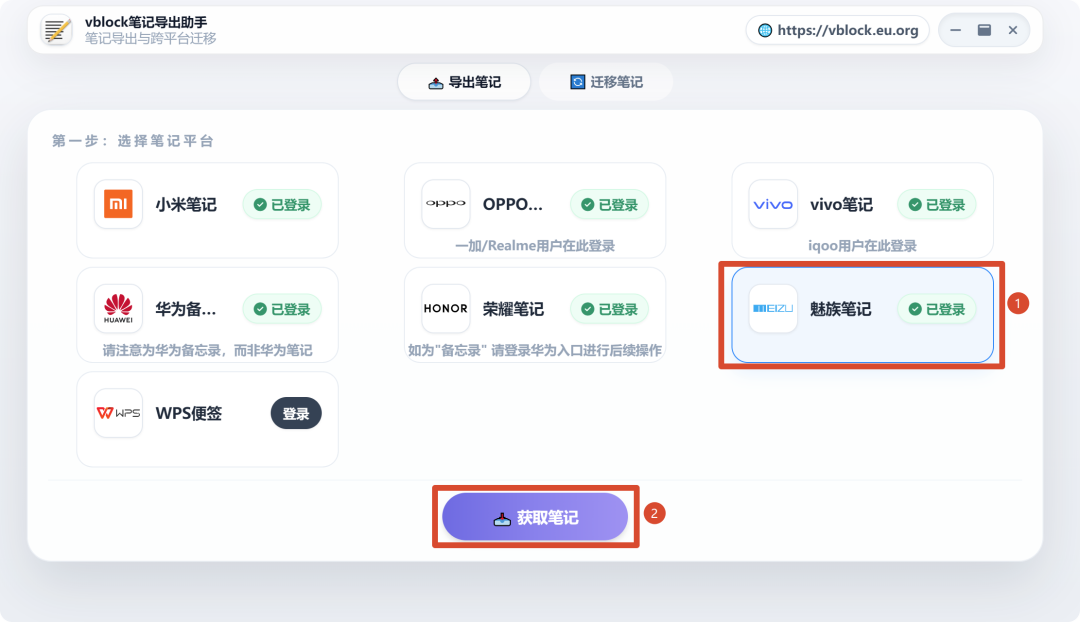
Task: Open the https://vblock.eu.org link
Action: click(838, 30)
